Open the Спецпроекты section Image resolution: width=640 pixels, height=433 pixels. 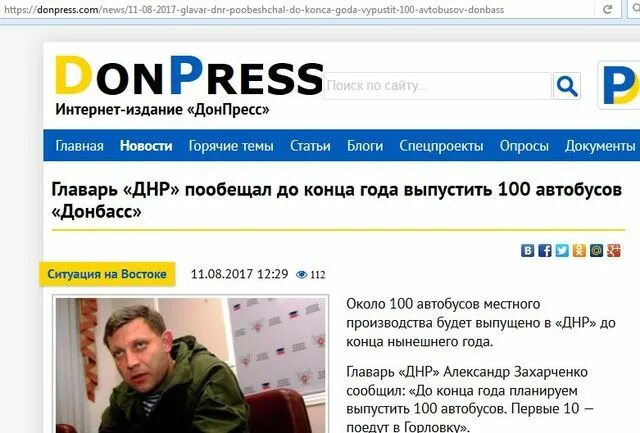click(441, 146)
